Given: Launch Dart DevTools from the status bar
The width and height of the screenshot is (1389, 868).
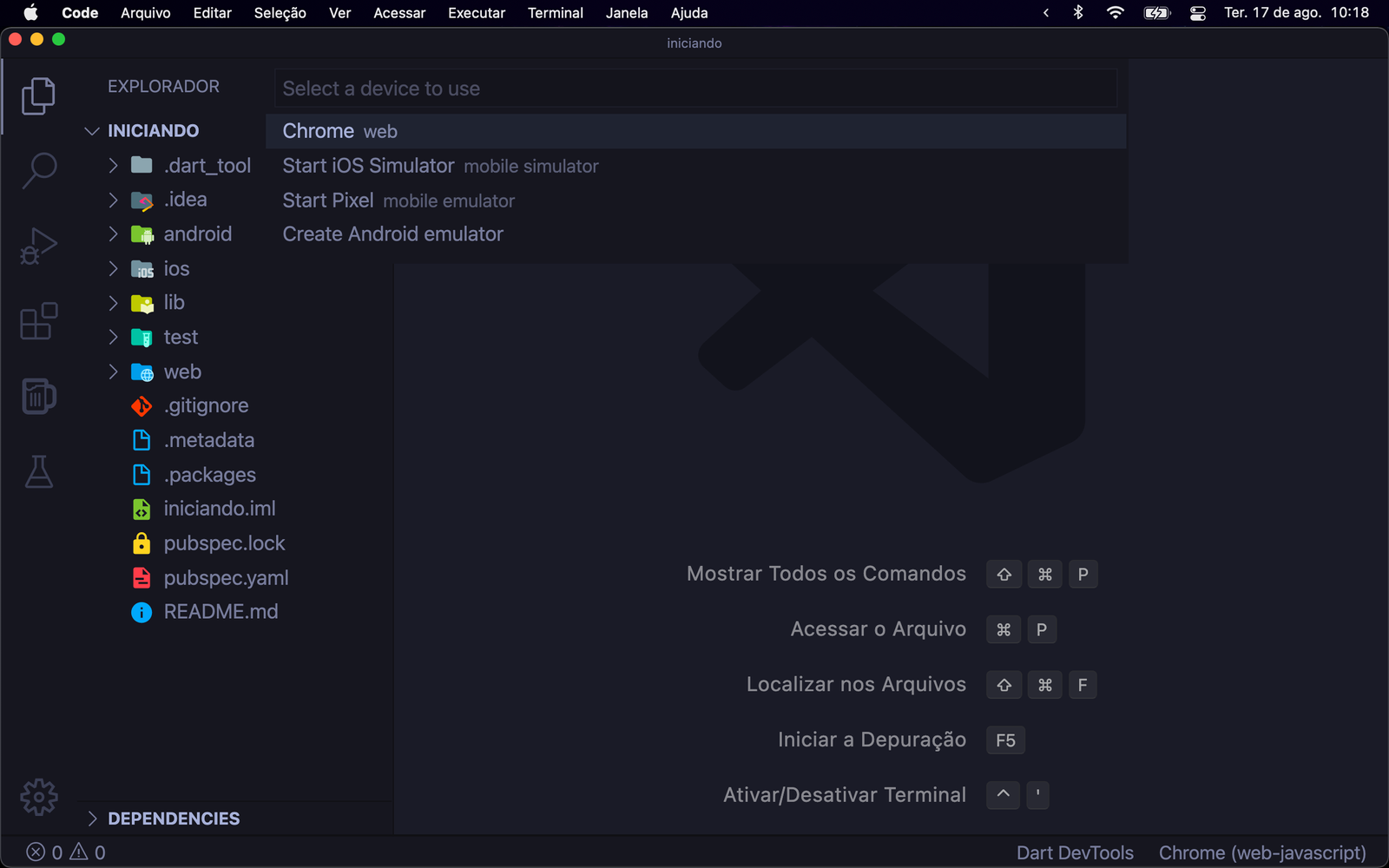Looking at the screenshot, I should coord(1076,852).
